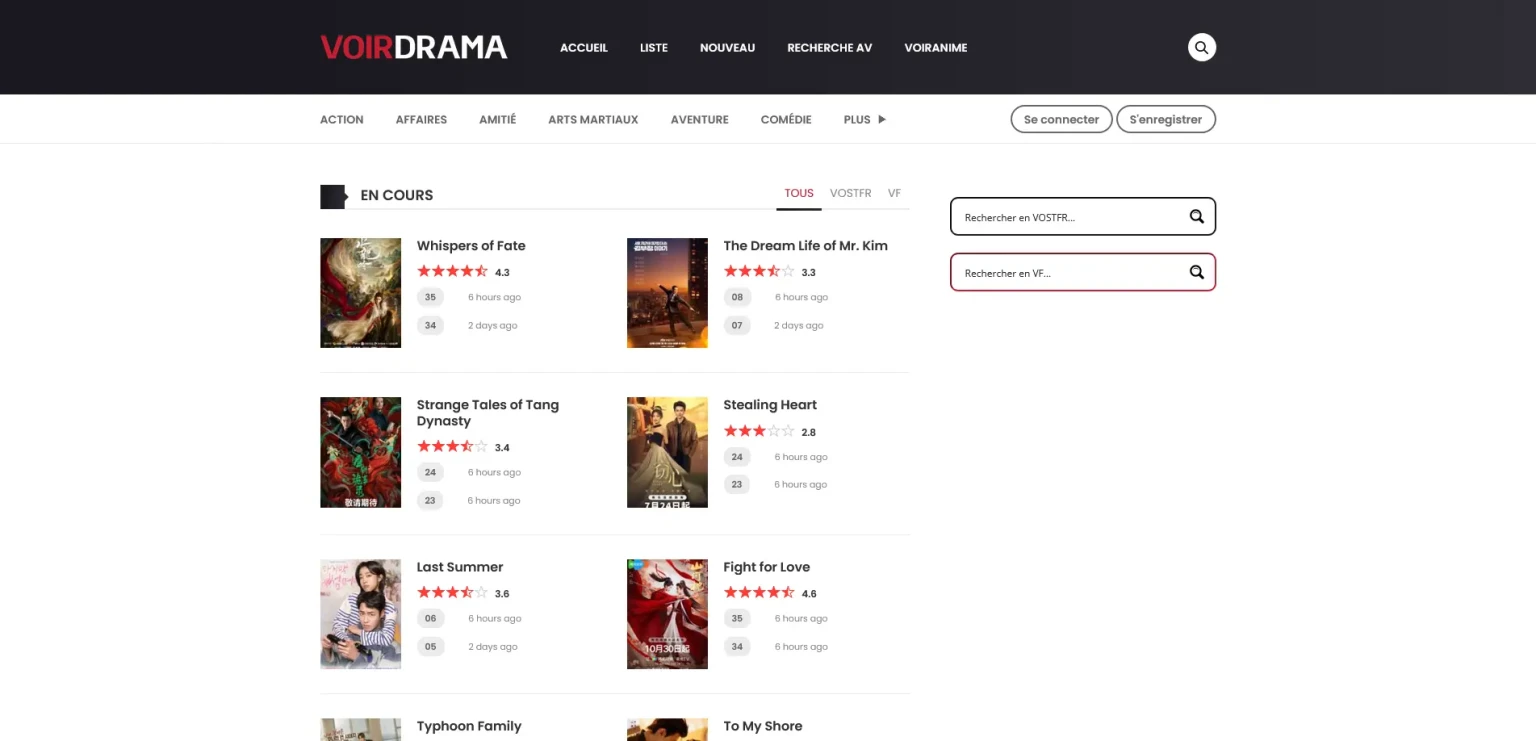Image resolution: width=1536 pixels, height=741 pixels.
Task: Open Strange Tales of Tang Dynasty title
Action: tap(488, 412)
